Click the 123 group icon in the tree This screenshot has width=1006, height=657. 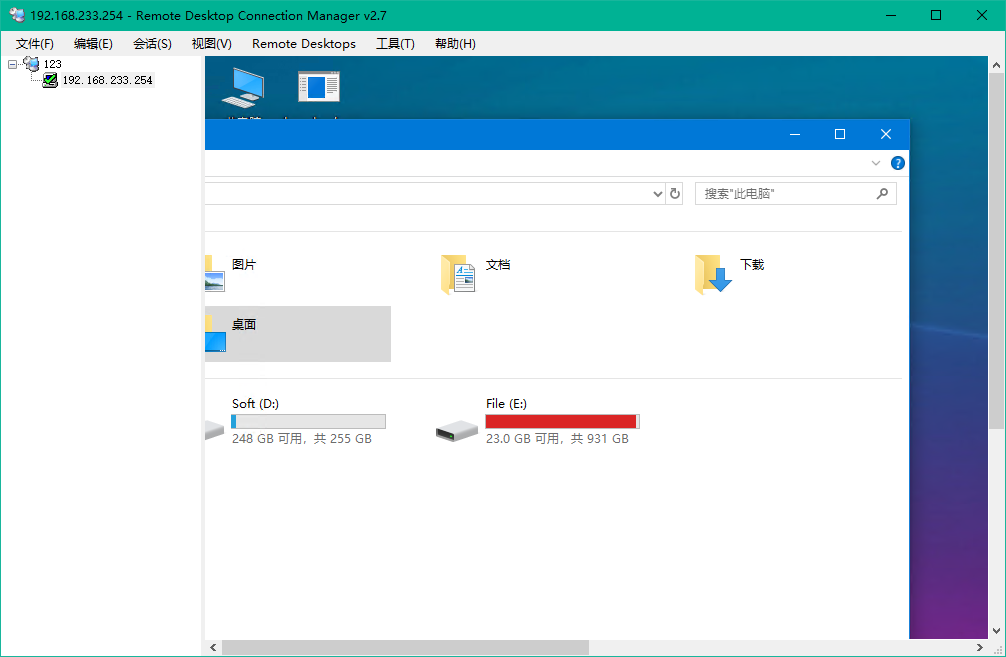click(x=31, y=63)
